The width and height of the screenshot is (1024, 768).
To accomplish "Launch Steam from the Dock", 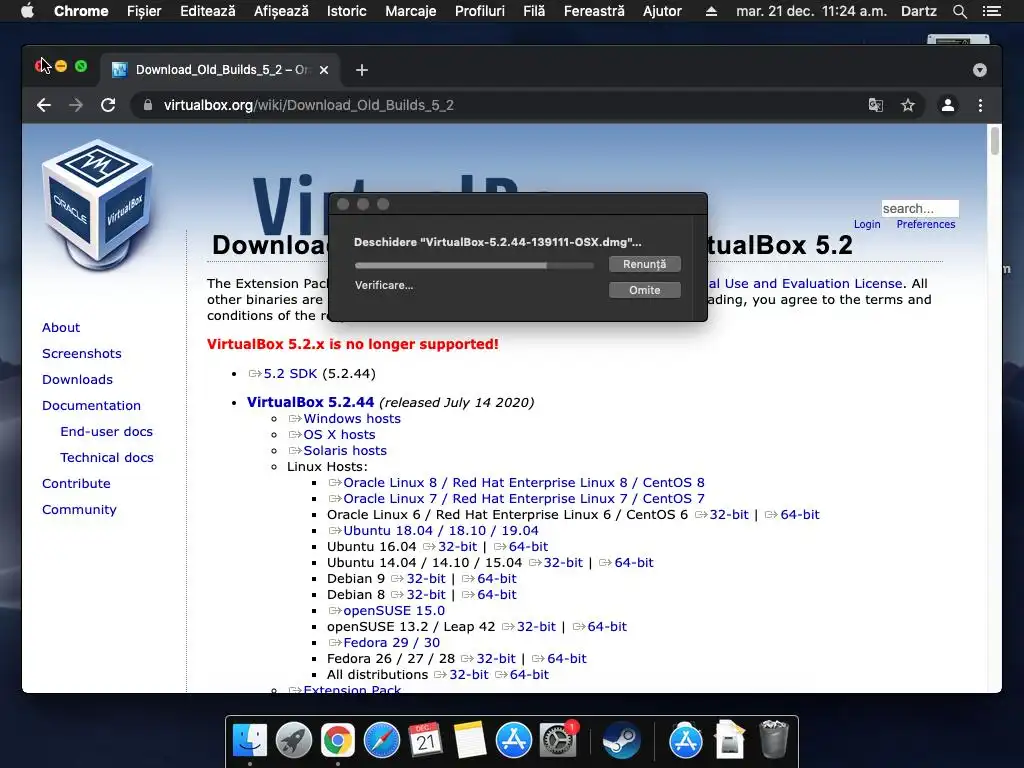I will 621,741.
